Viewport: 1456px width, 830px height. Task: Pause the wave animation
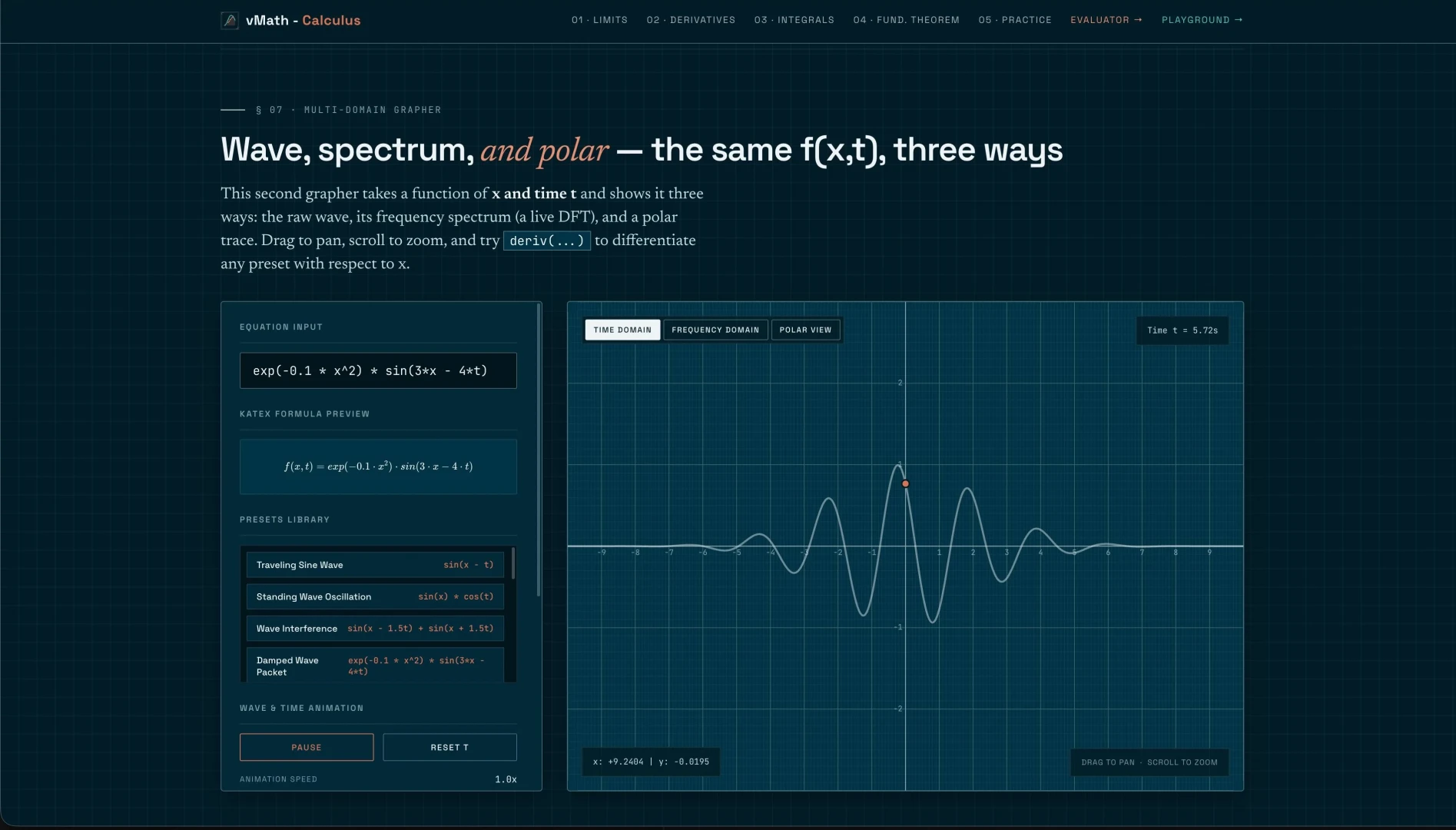[x=307, y=747]
